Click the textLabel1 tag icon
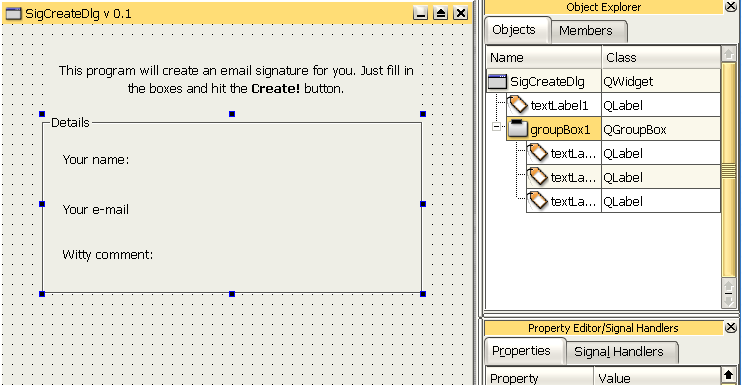The image size is (742, 385). tap(518, 105)
